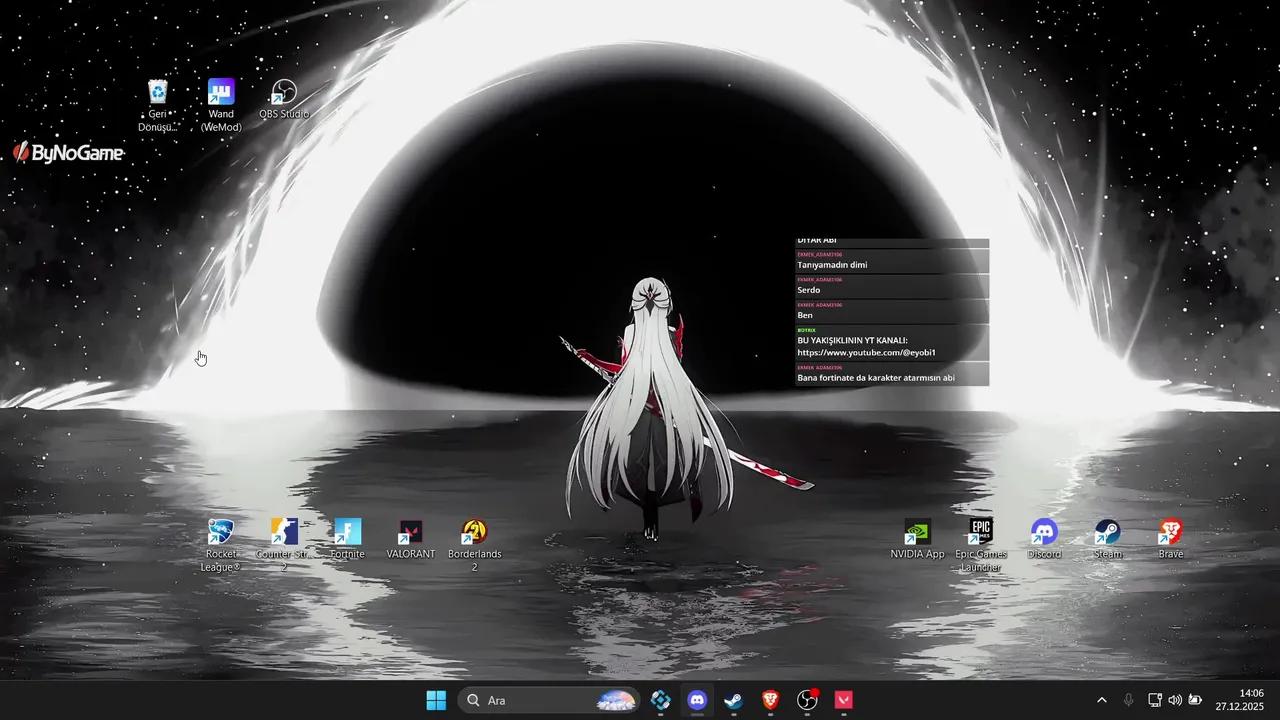Launch Rocket League from desktop
The width and height of the screenshot is (1280, 720).
point(221,532)
